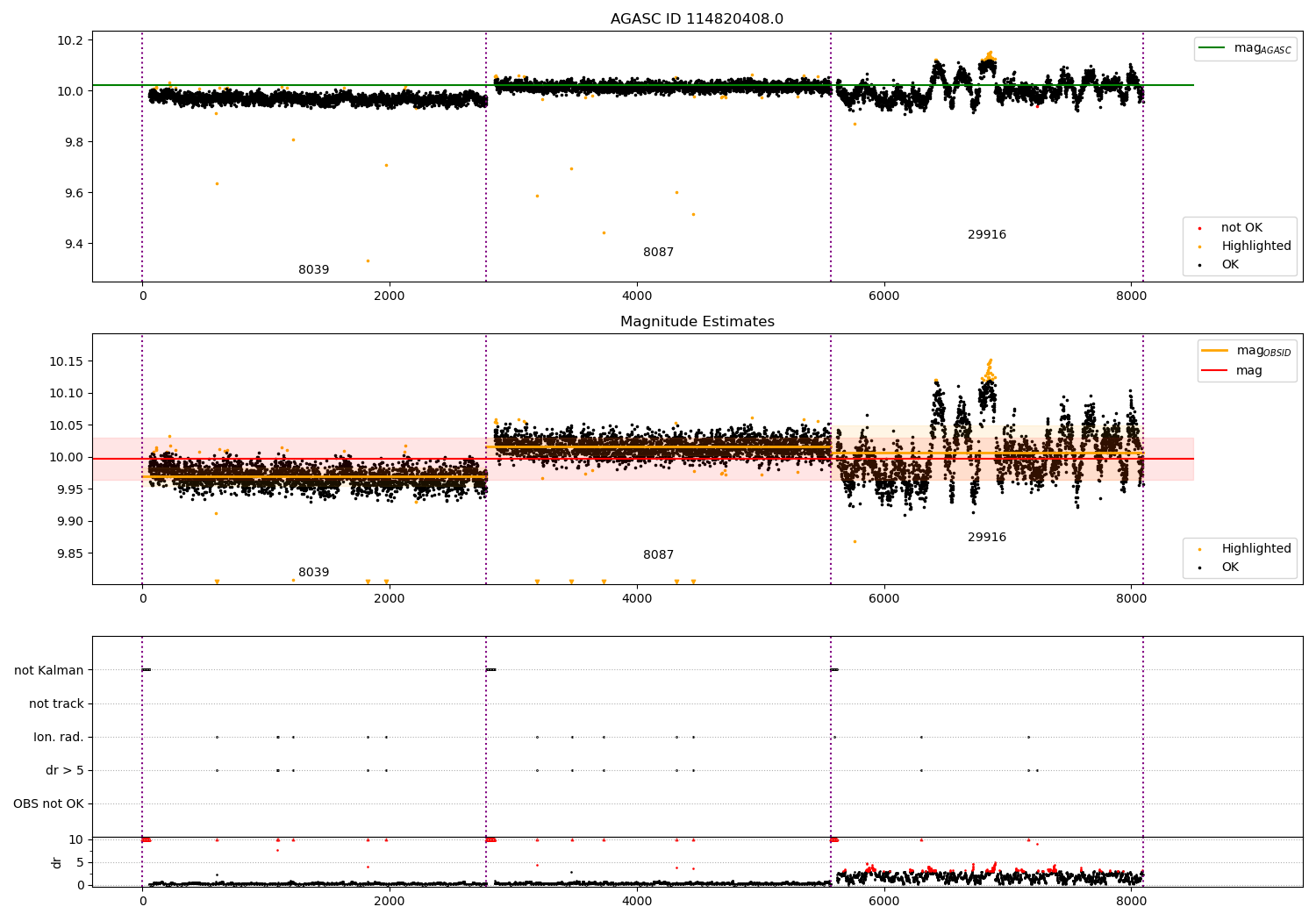Click the 'Ion. rad.' axis label

click(x=59, y=738)
